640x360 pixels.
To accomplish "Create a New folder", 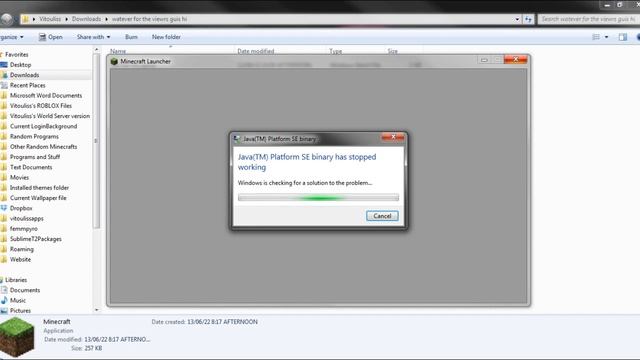I will coord(166,37).
